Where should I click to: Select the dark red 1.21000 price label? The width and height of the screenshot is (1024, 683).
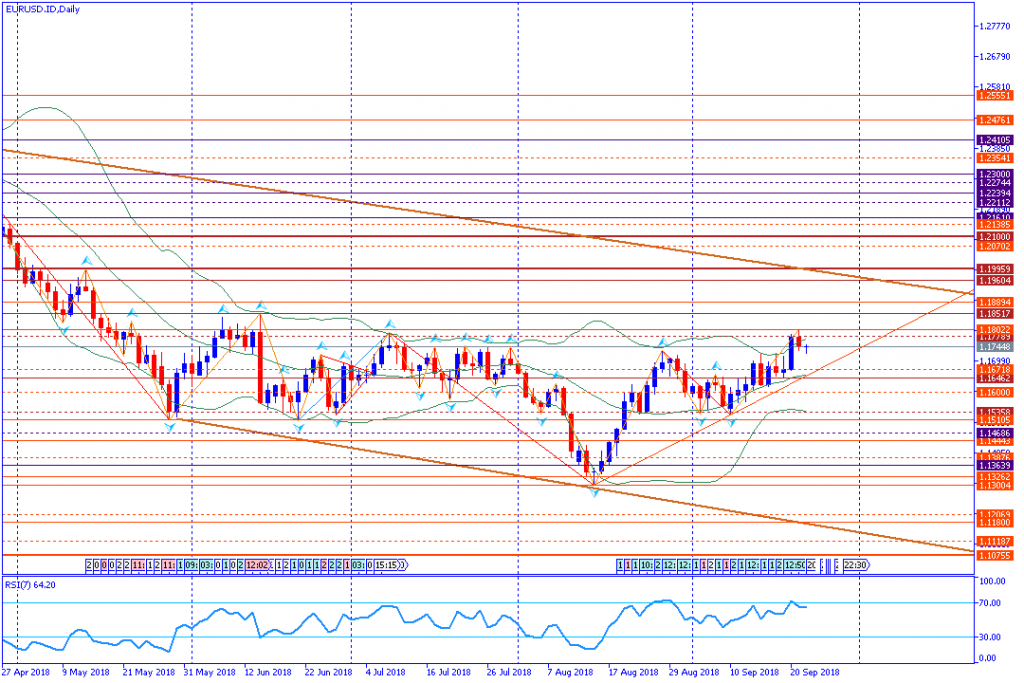pos(995,236)
